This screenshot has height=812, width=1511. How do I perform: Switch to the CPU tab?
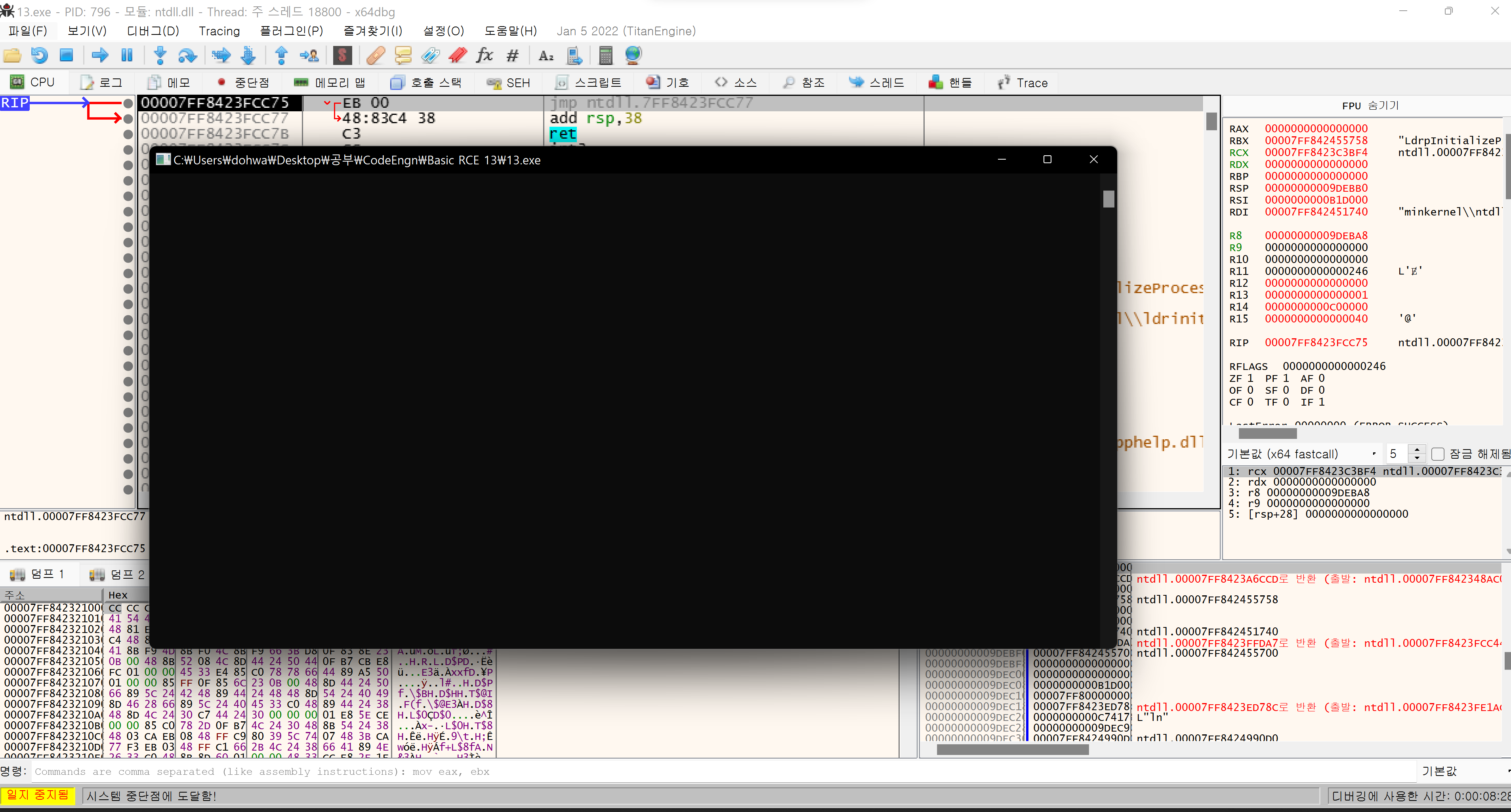click(33, 83)
